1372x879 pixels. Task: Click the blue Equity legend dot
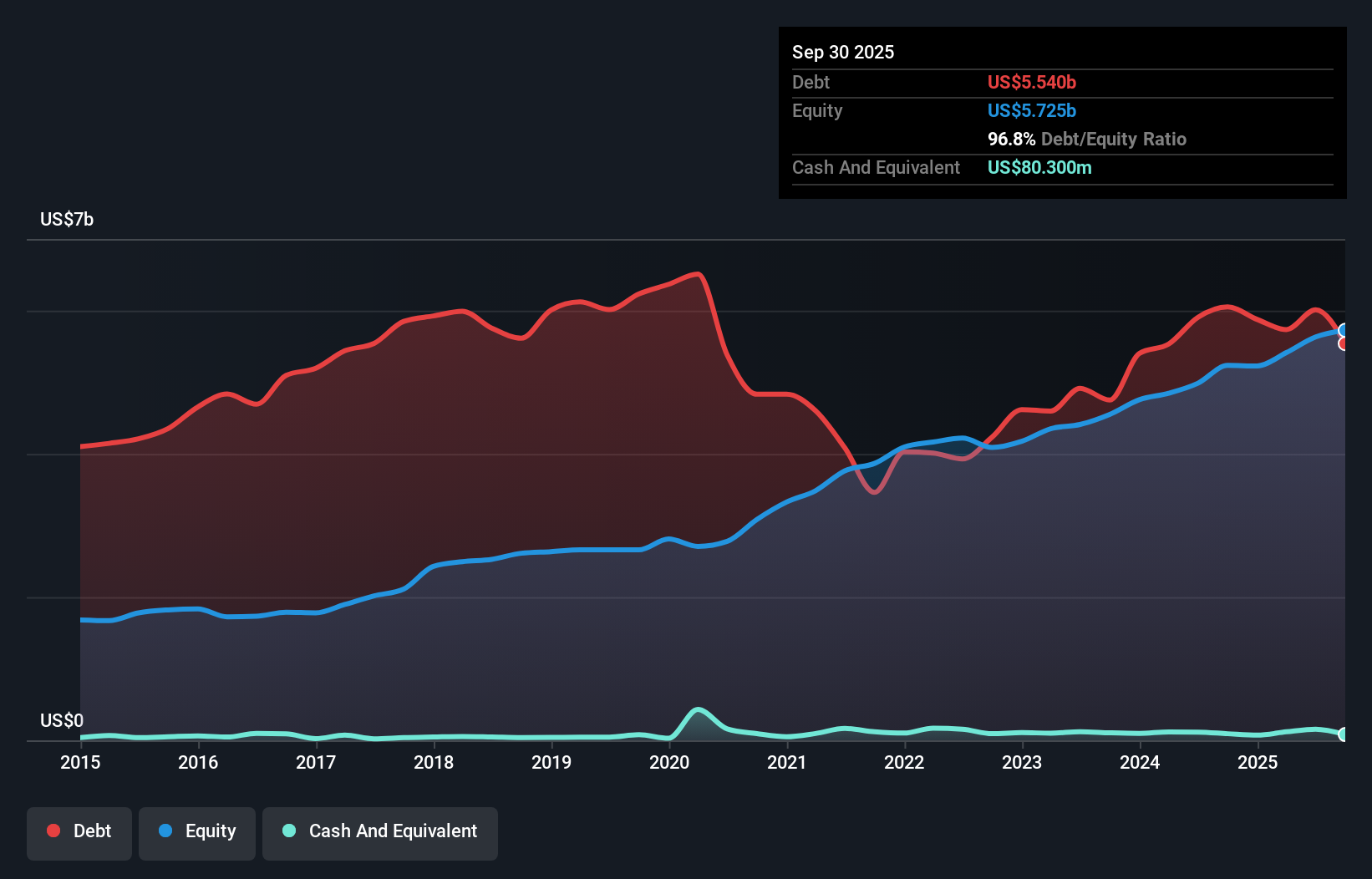[165, 831]
